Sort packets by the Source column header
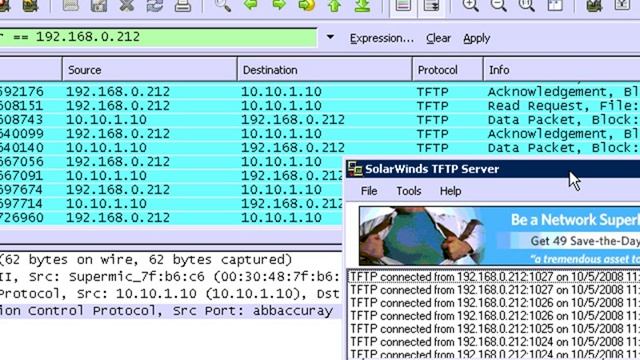The height and width of the screenshot is (360, 640). pyautogui.click(x=149, y=70)
